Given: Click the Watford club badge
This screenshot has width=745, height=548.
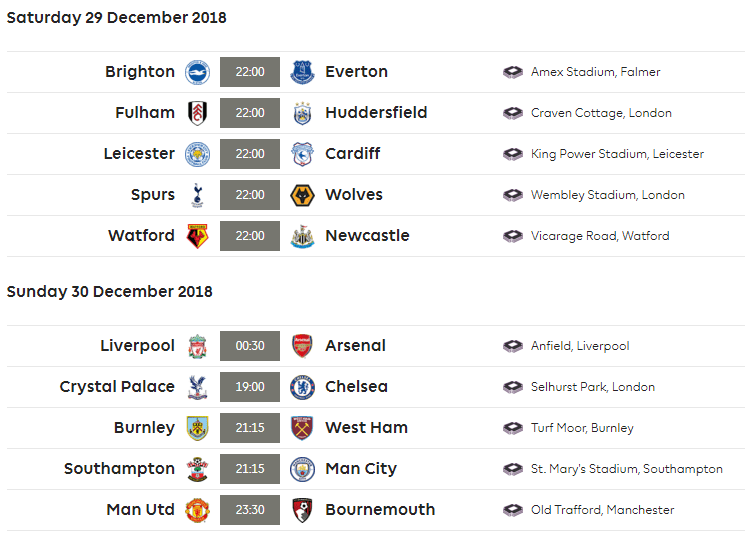Looking at the screenshot, I should point(196,236).
